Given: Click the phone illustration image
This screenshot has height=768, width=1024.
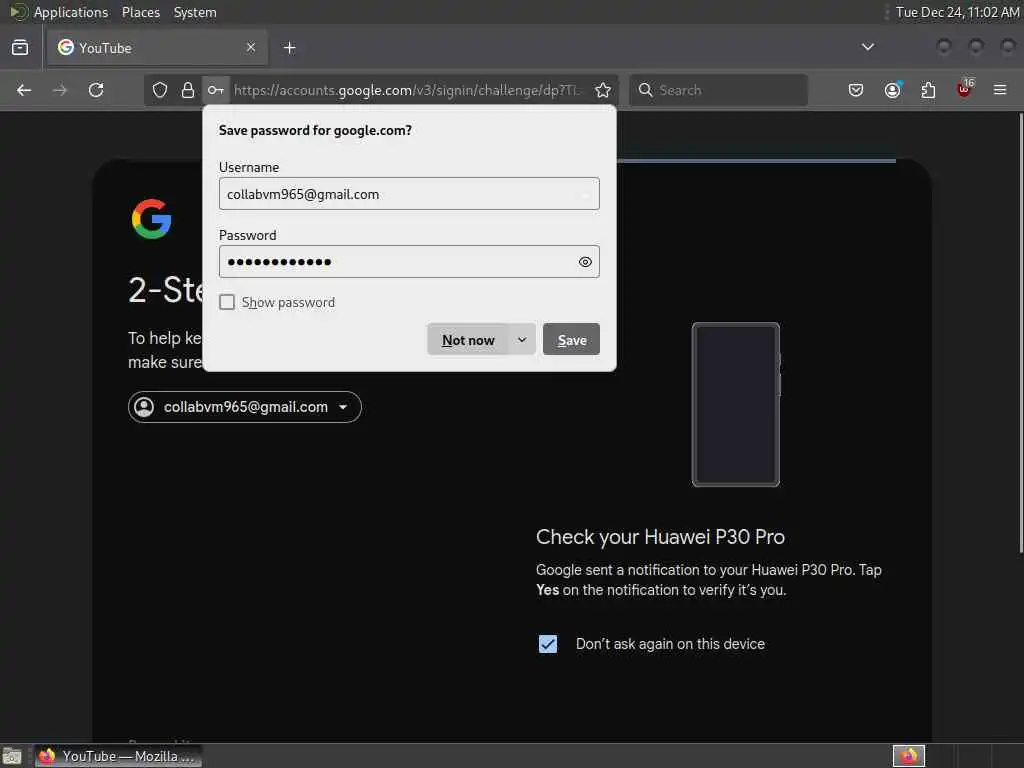Looking at the screenshot, I should click(736, 404).
